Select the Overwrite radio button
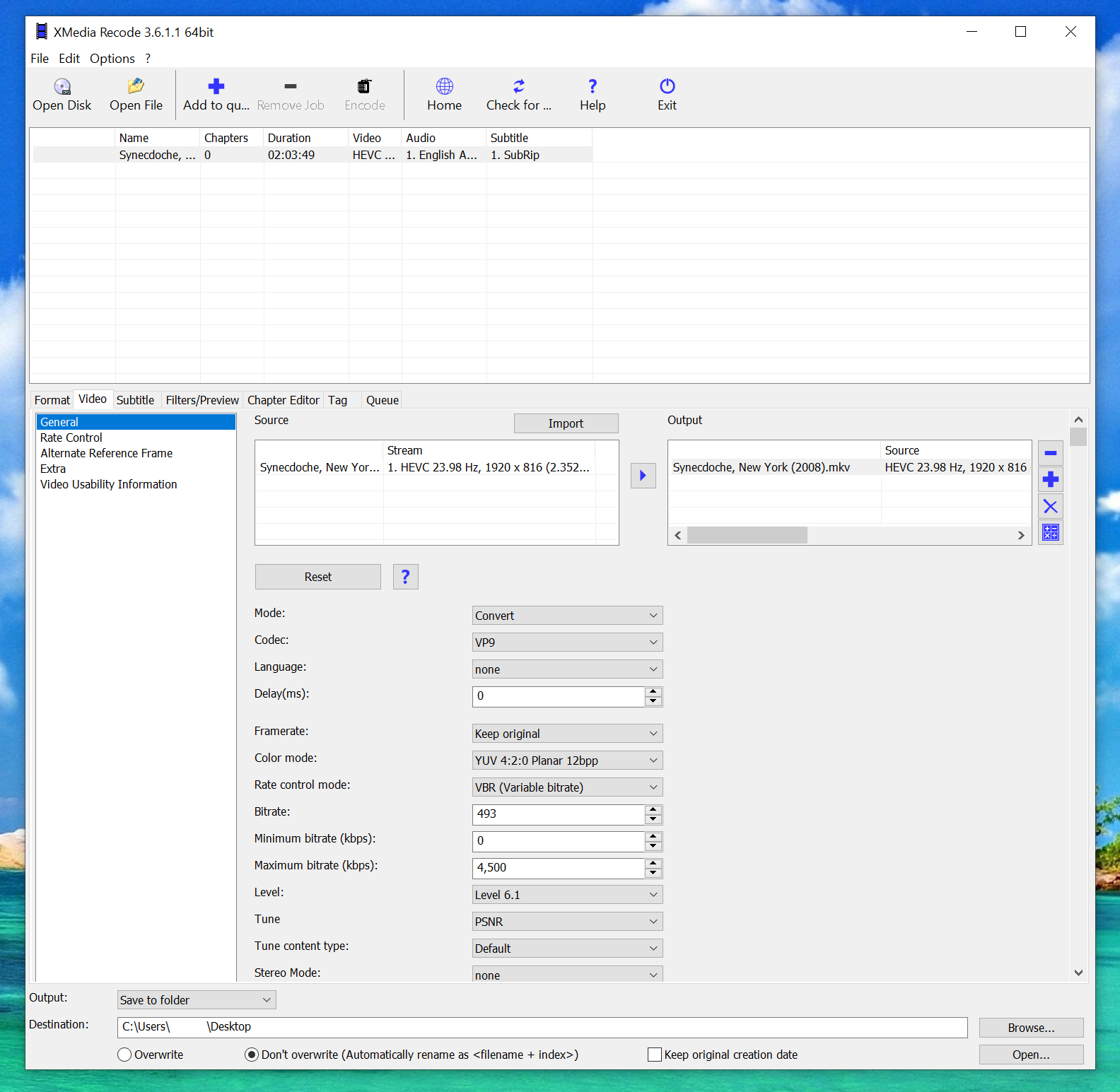This screenshot has width=1120, height=1092. pyautogui.click(x=125, y=1055)
